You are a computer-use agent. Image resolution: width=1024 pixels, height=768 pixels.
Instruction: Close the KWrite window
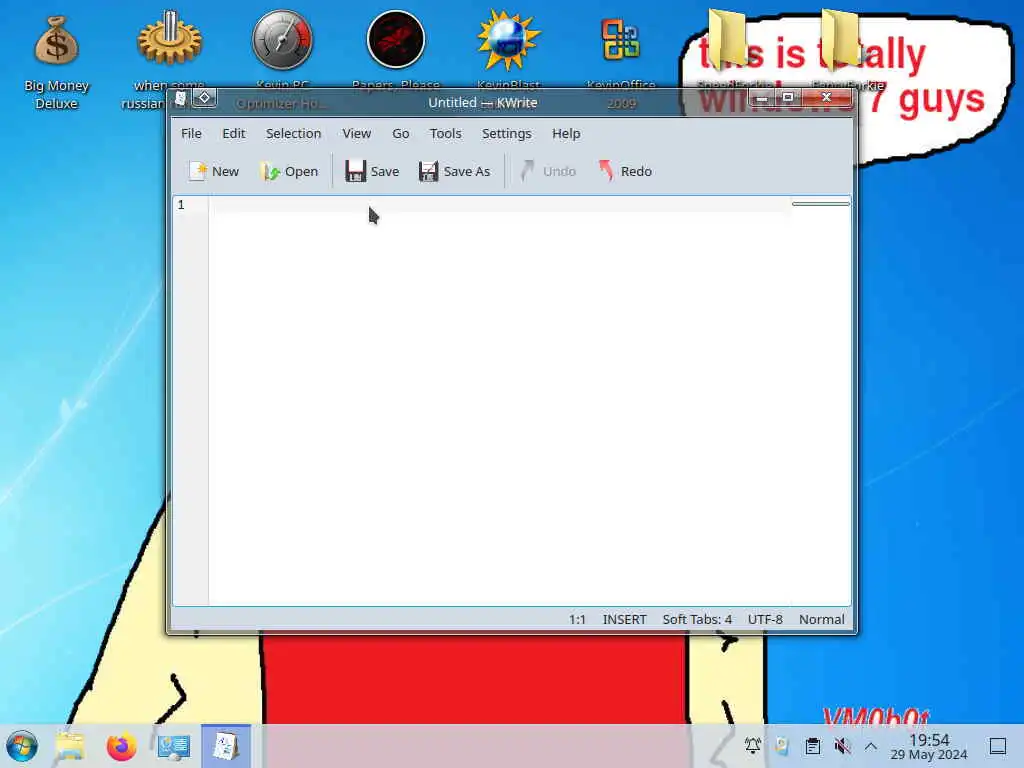[827, 98]
